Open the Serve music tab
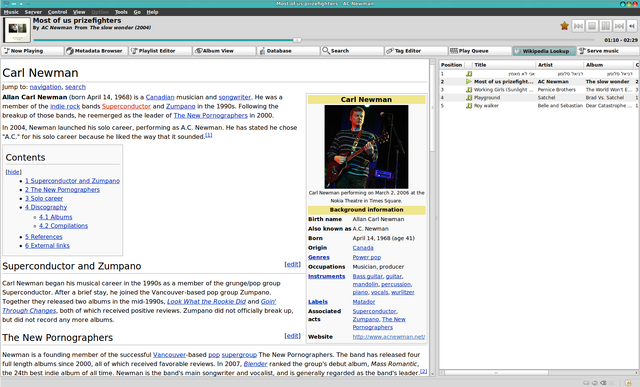This screenshot has width=640, height=387. (x=609, y=51)
